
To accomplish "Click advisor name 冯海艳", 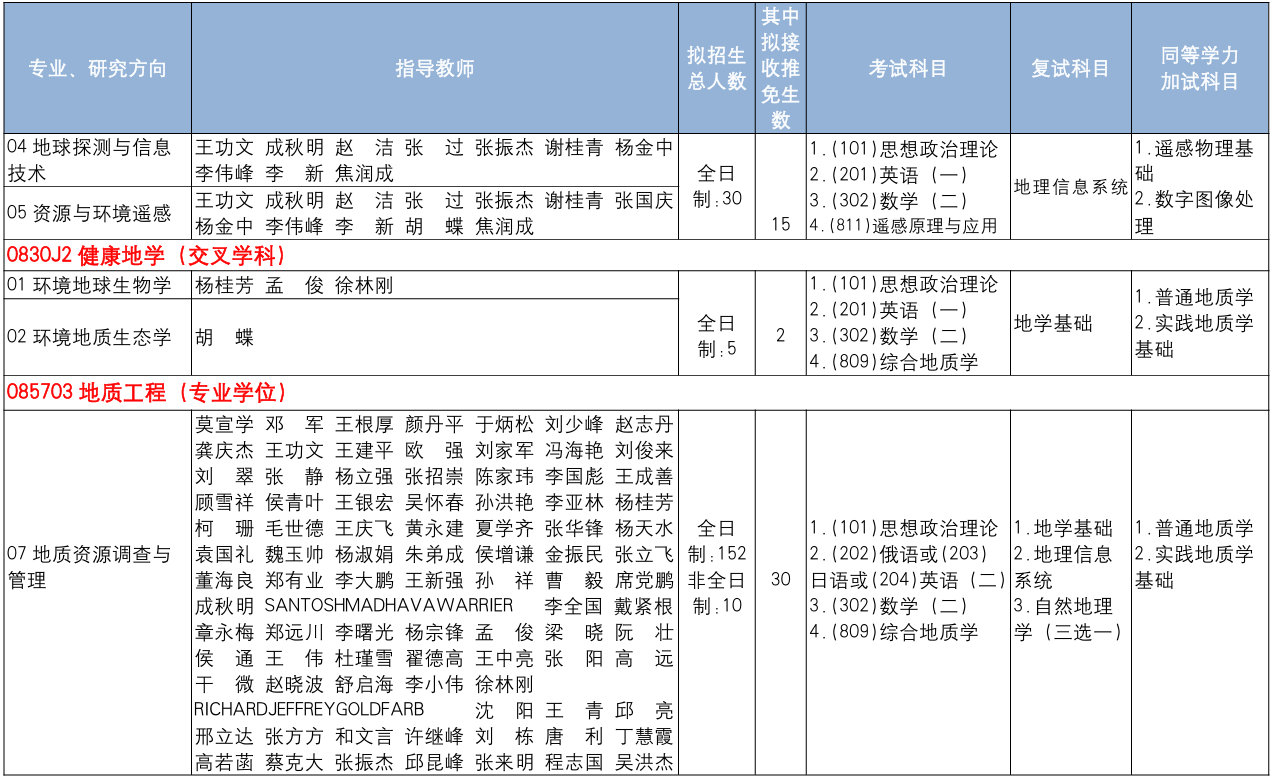I will (x=574, y=450).
